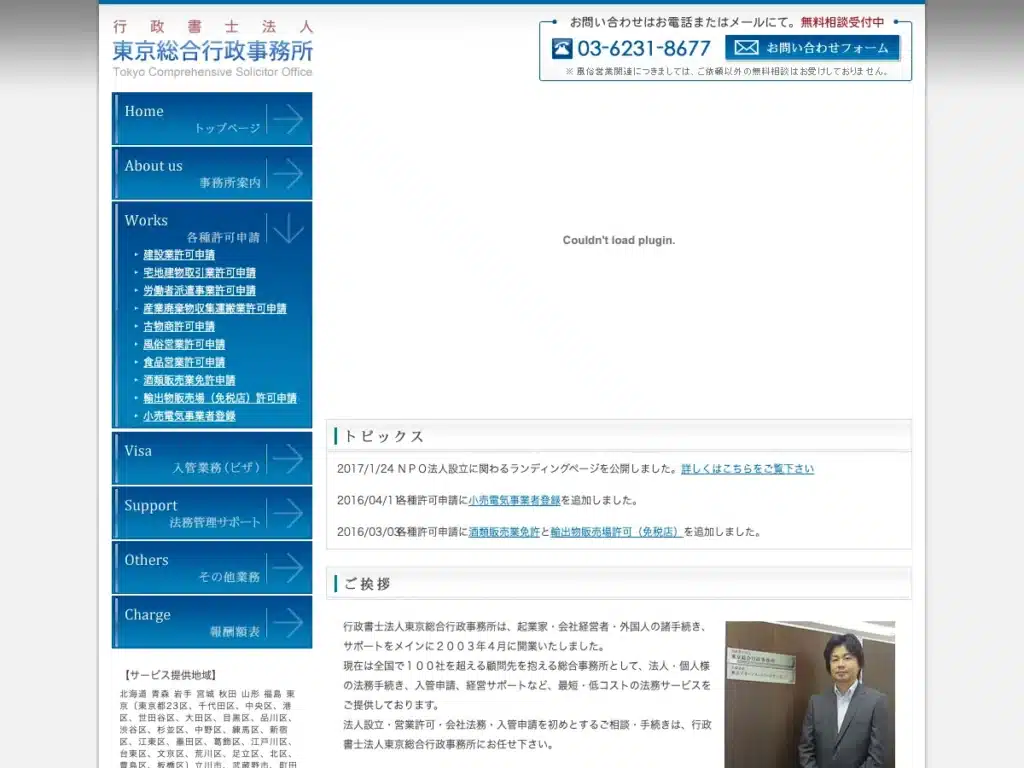1024x768 pixels.
Task: Click 酒類販売業免許 link in topics
Action: click(504, 532)
